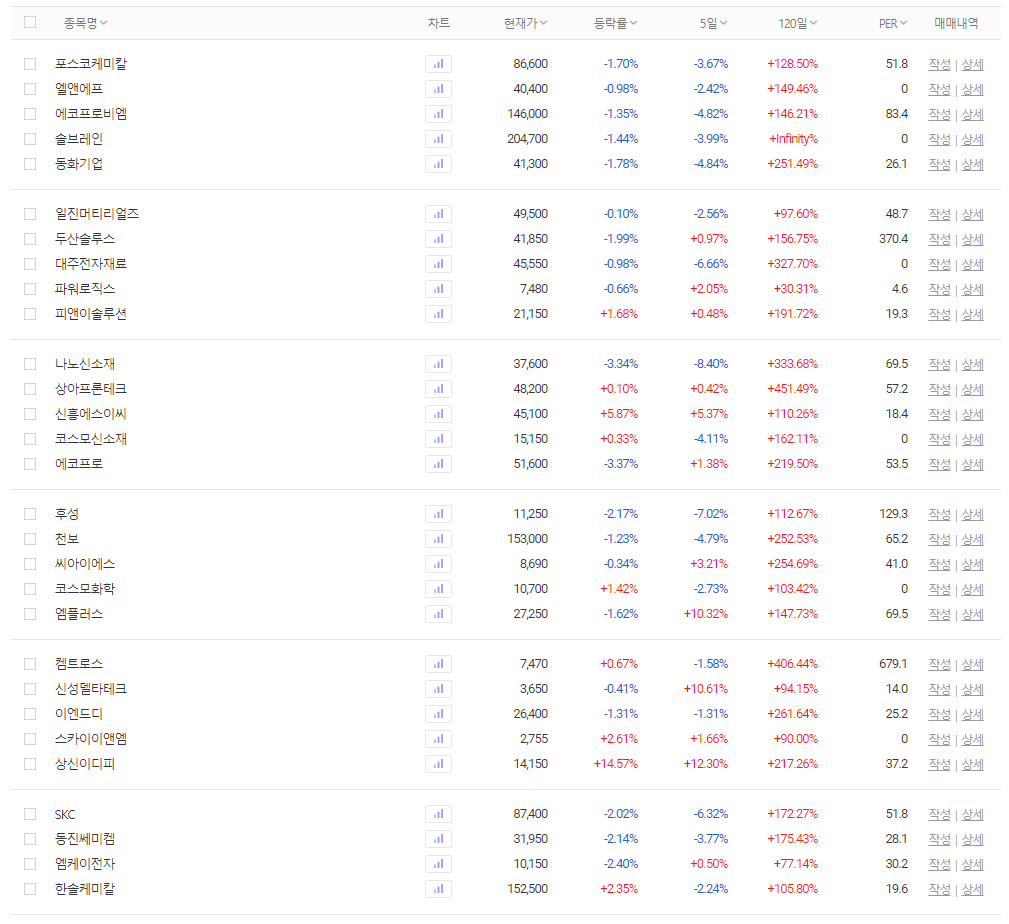Check the box for 후성
Image resolution: width=1009 pixels, height=924 pixels.
(30, 513)
